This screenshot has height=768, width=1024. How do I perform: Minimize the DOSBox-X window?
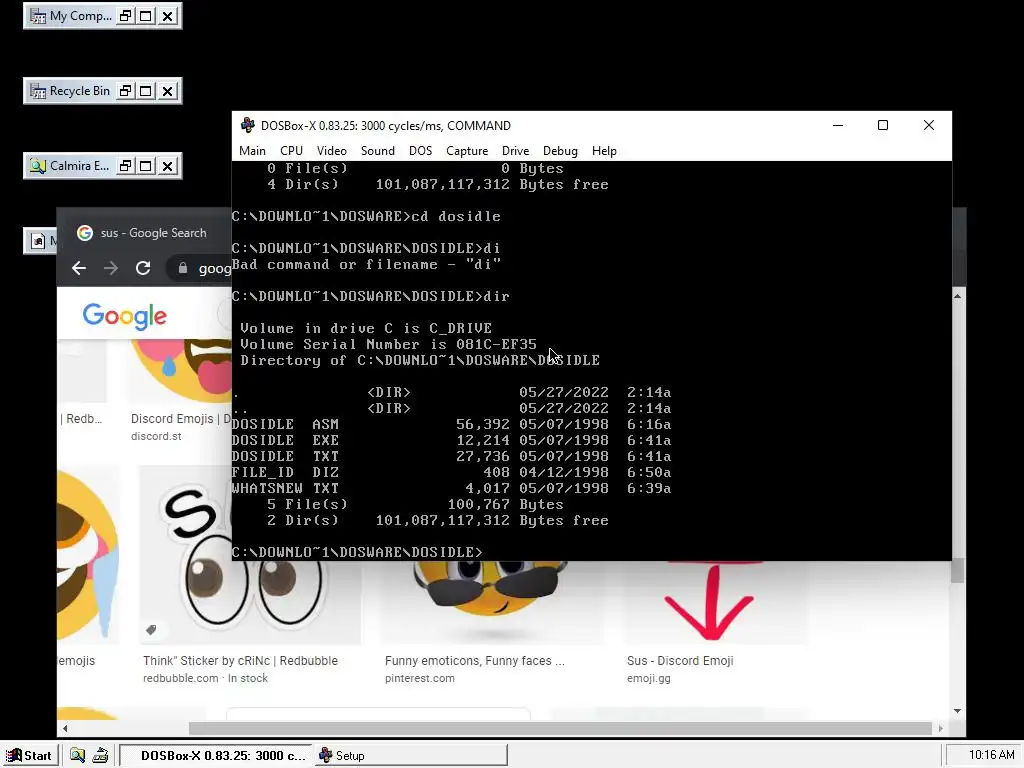(x=838, y=125)
